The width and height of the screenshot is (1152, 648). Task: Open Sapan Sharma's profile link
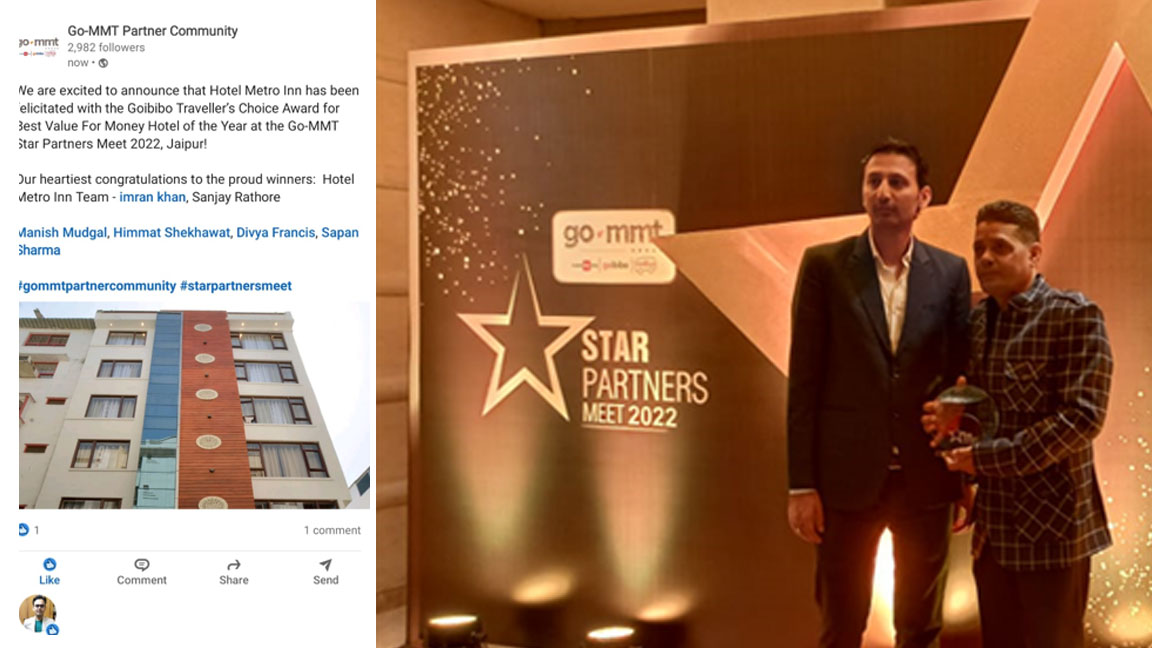[x=188, y=241]
